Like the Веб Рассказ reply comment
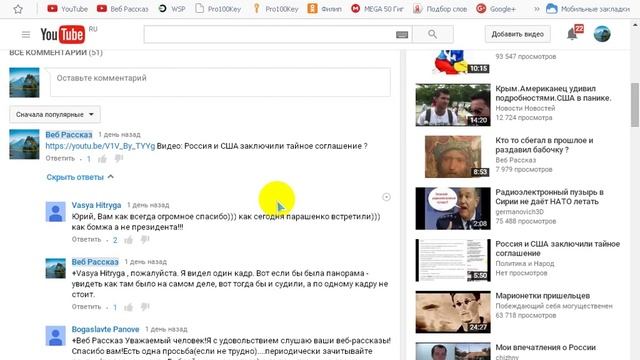The image size is (640, 360). [x=129, y=307]
